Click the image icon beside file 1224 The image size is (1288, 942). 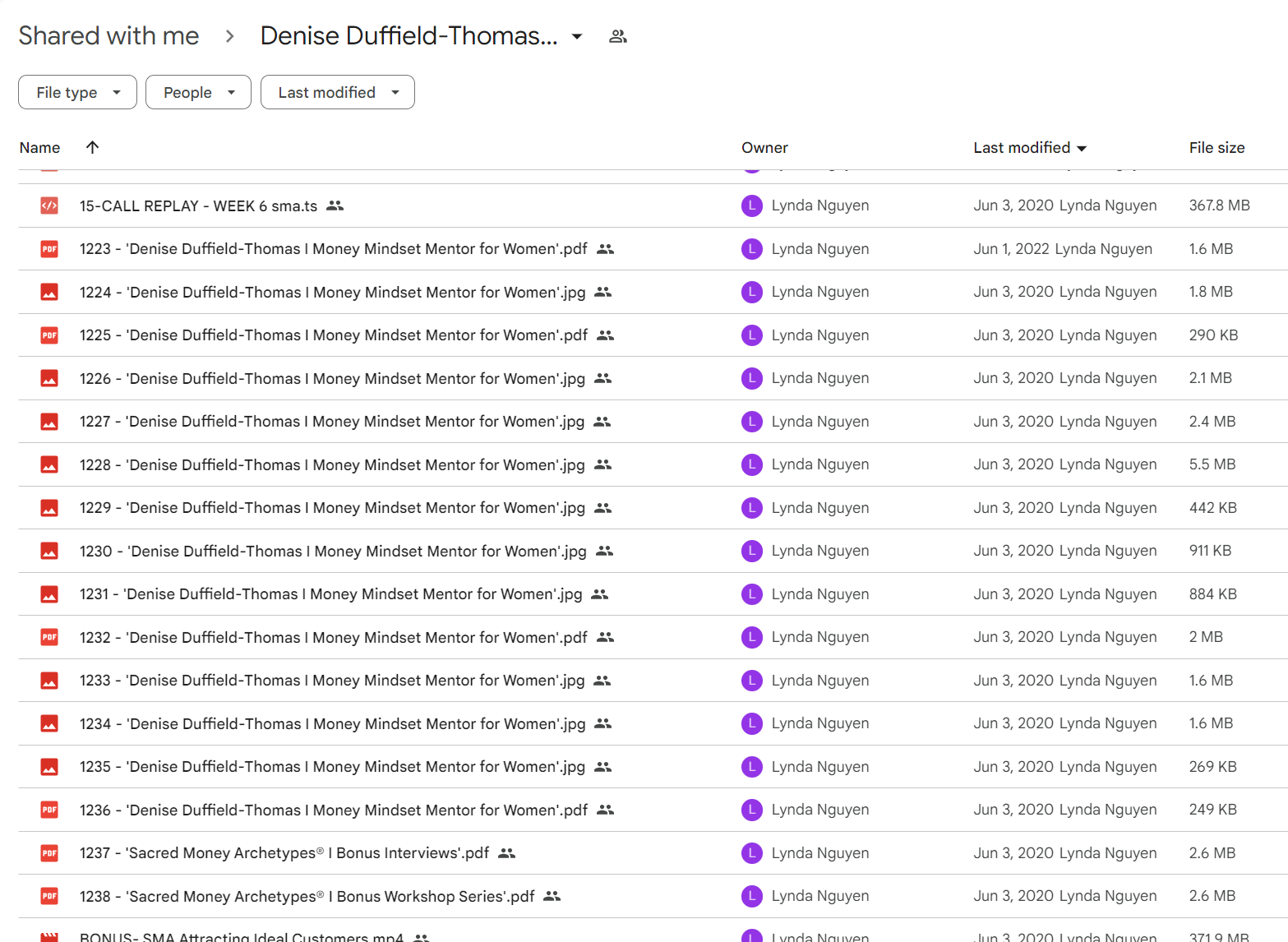click(49, 292)
